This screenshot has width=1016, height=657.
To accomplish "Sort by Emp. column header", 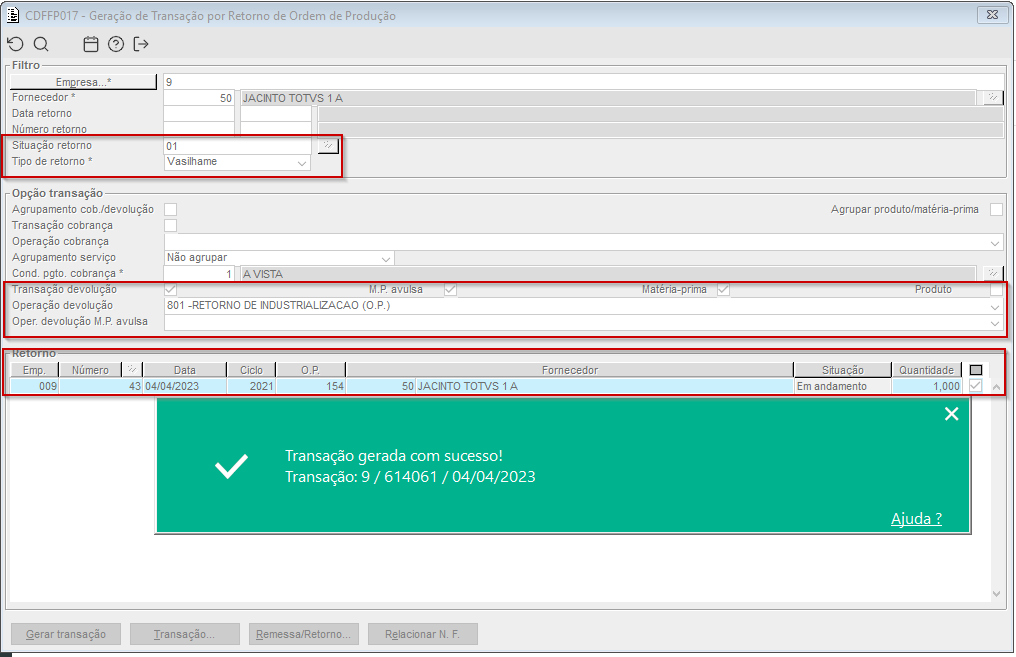I will (x=34, y=370).
